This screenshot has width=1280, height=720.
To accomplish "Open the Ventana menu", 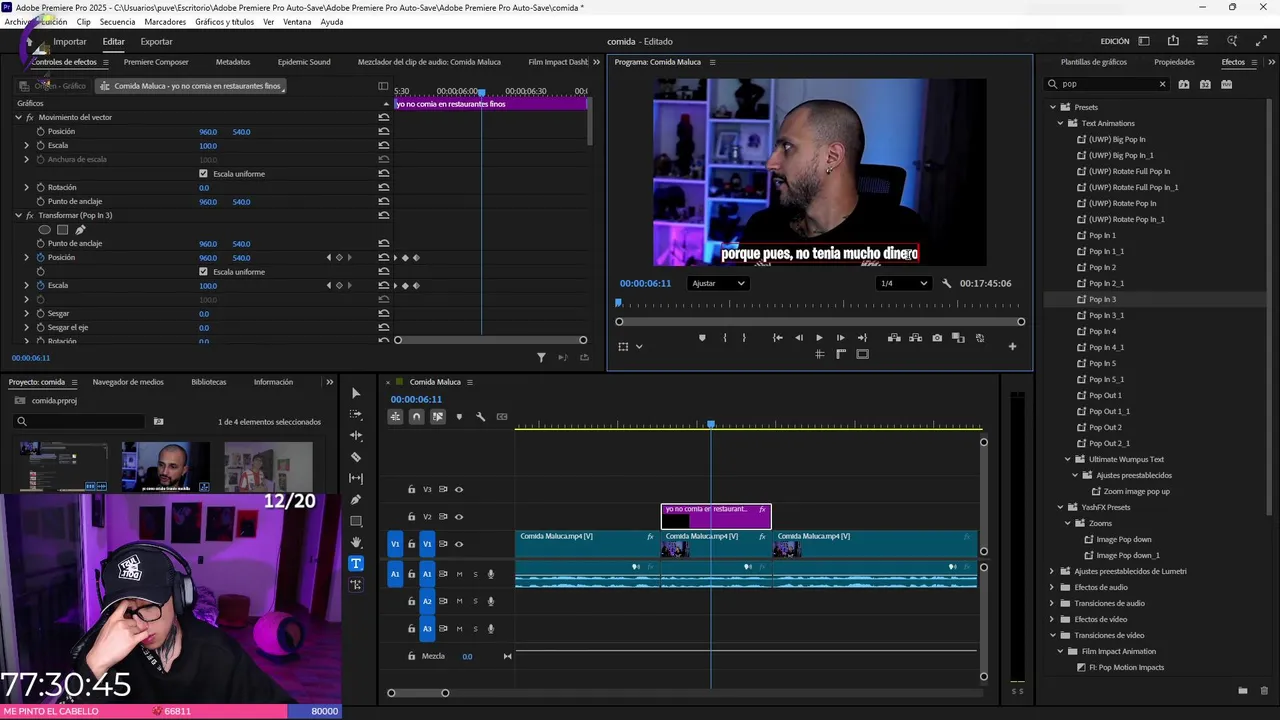I will click(x=297, y=22).
